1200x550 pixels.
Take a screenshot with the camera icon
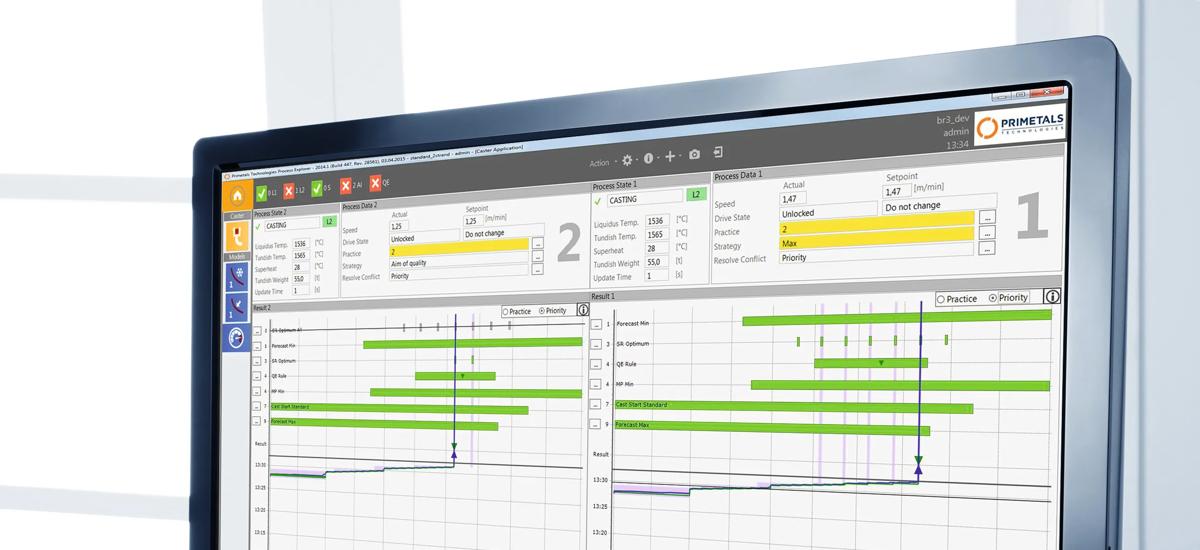694,156
